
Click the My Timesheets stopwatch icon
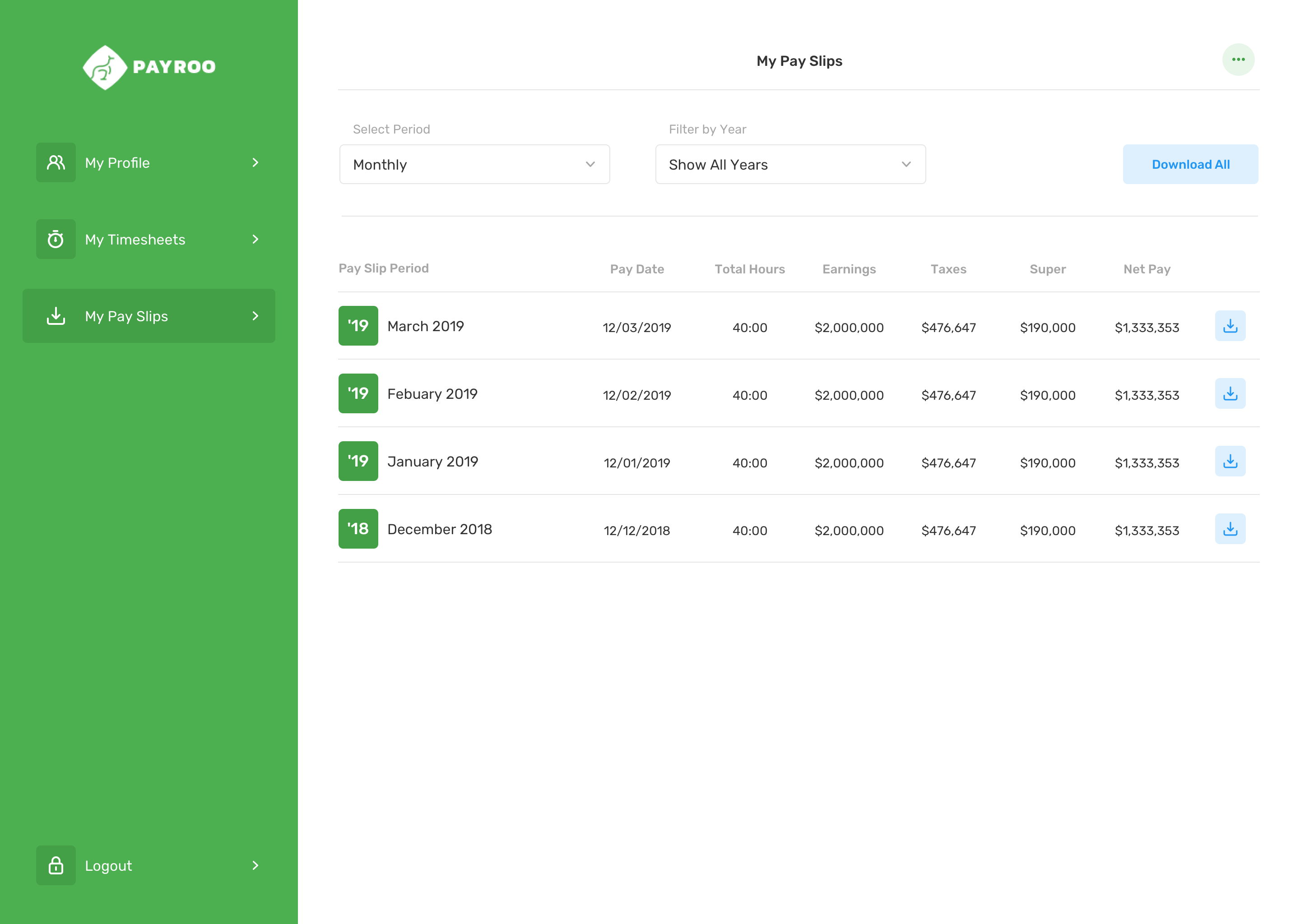[56, 240]
